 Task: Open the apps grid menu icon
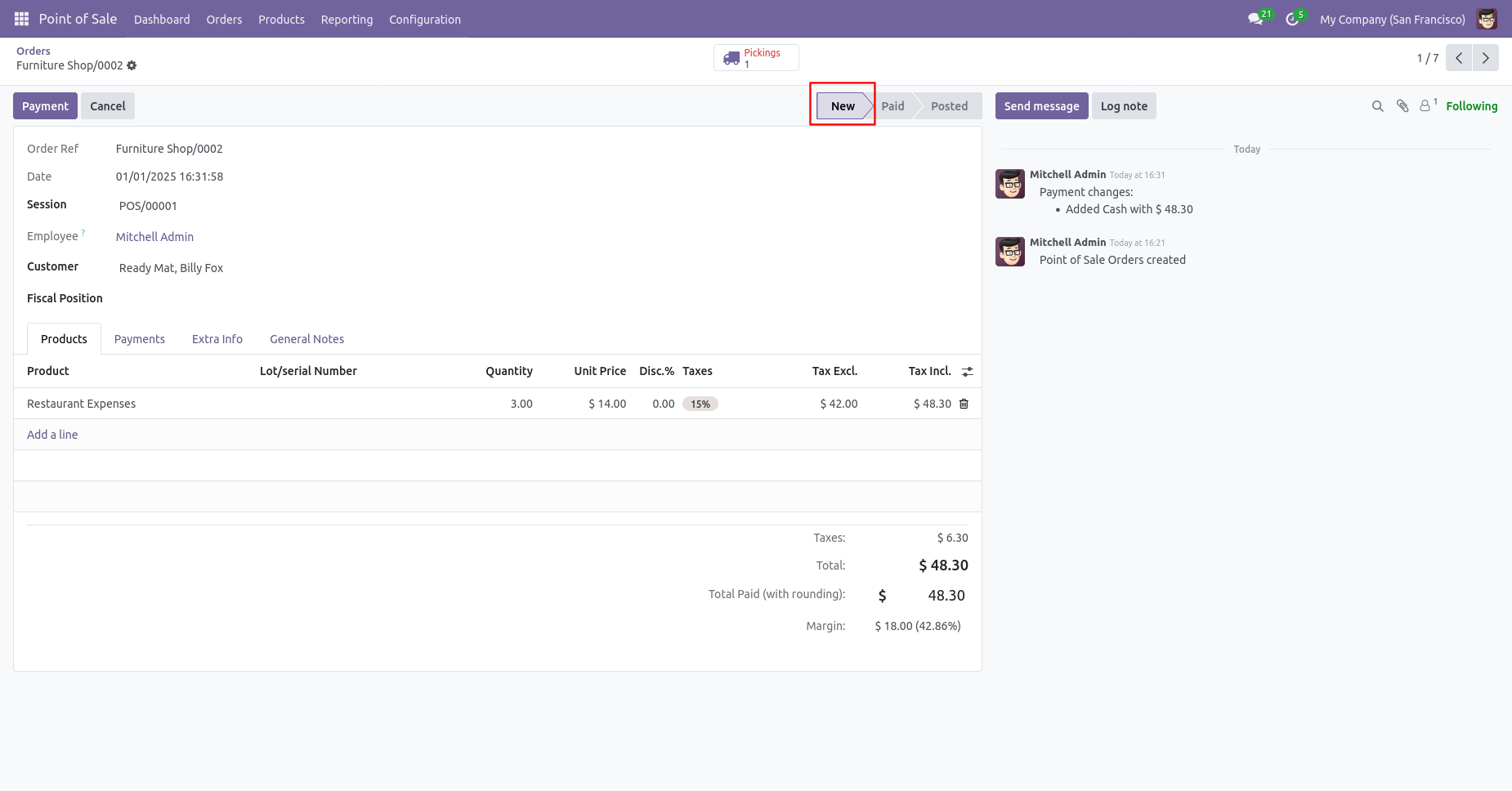(21, 19)
